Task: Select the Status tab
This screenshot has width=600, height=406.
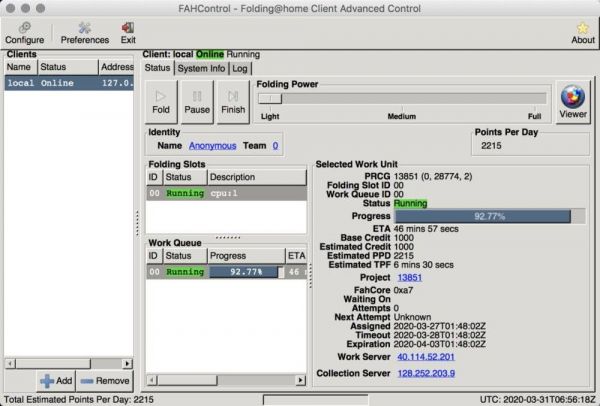Action: [x=158, y=68]
